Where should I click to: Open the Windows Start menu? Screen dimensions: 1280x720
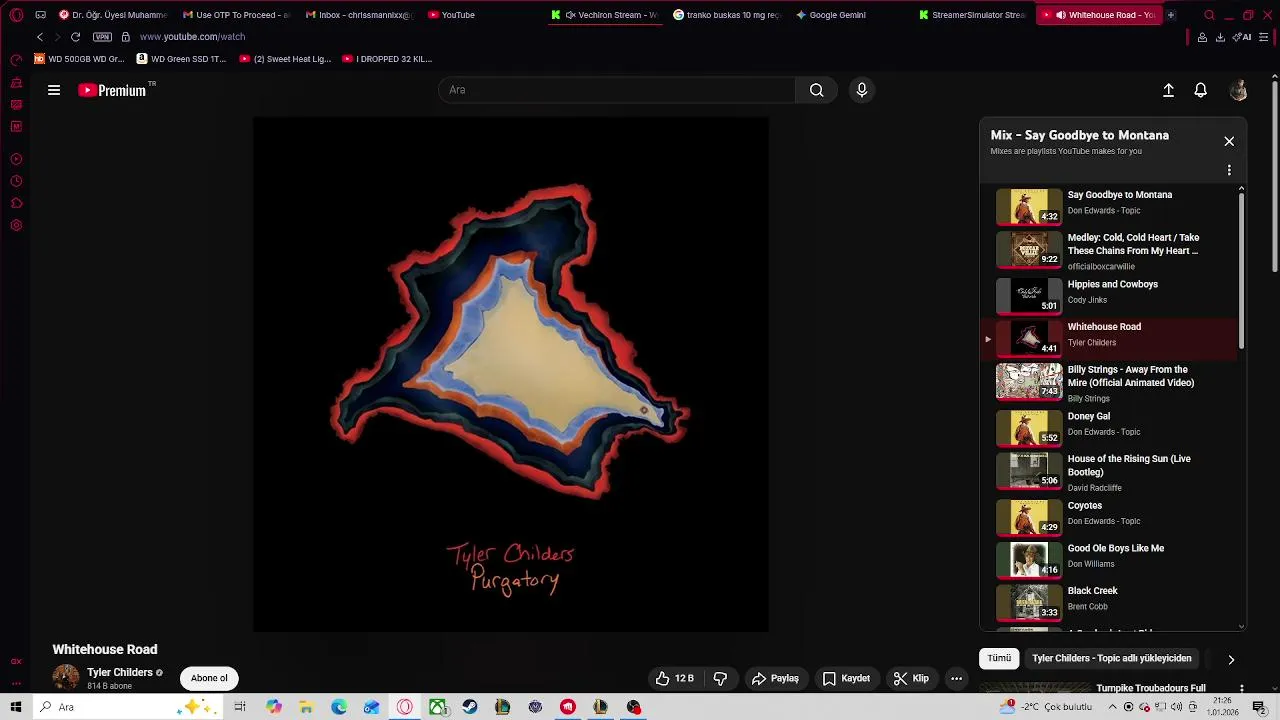tap(16, 707)
